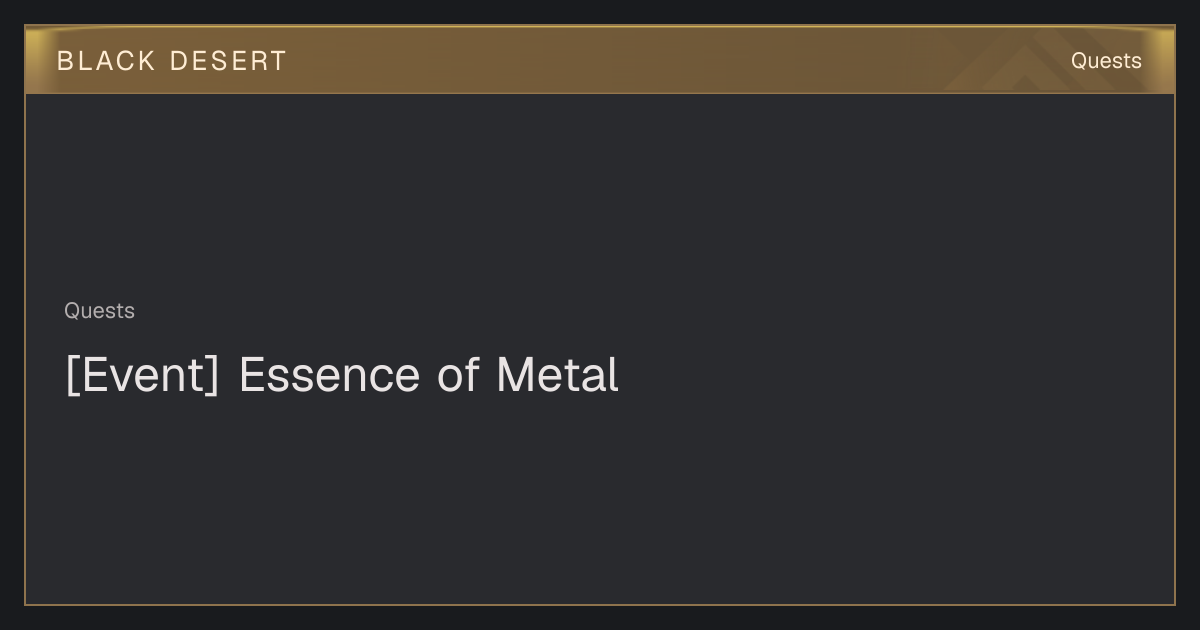Click the word DESERT in the logo
The height and width of the screenshot is (630, 1200).
click(228, 61)
